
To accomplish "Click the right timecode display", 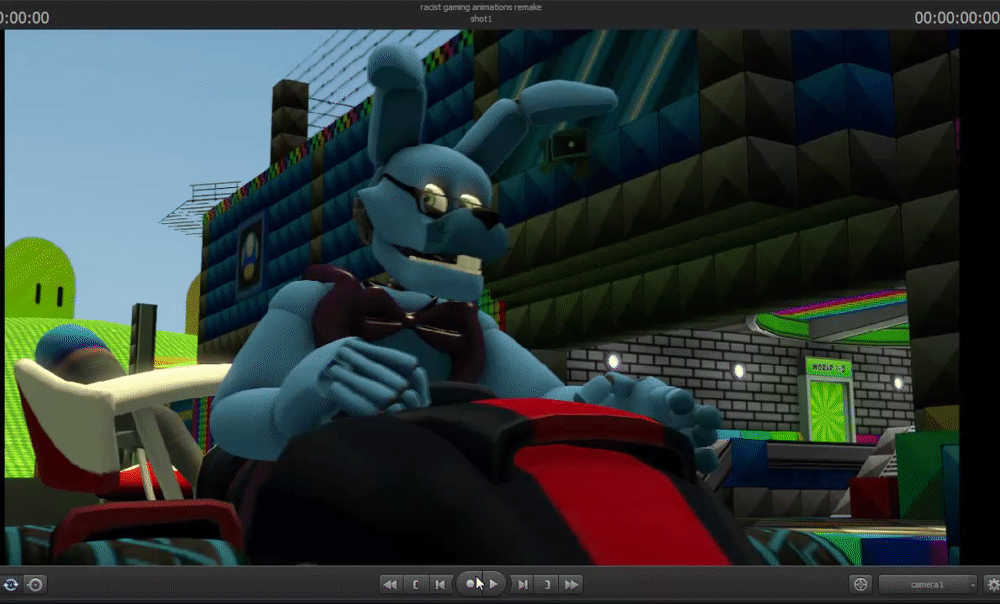I will [957, 18].
